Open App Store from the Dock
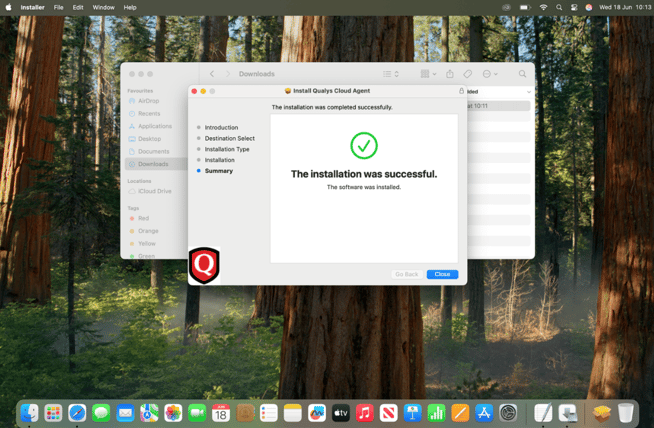Screen dimensions: 654x428 coord(484,413)
